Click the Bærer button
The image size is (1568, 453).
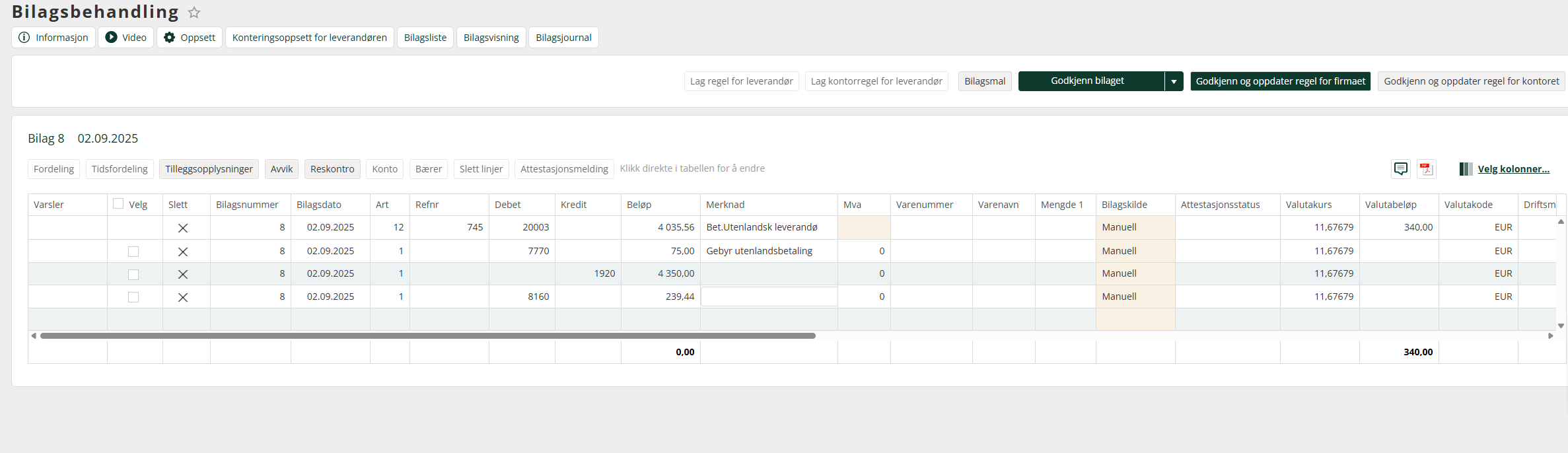[429, 169]
